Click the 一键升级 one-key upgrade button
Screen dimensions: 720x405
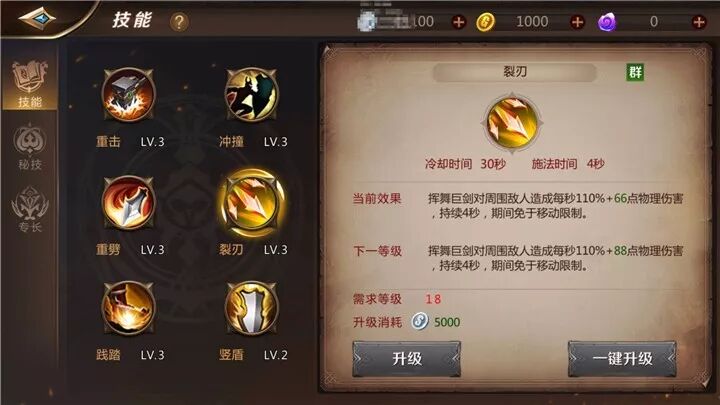click(x=622, y=359)
